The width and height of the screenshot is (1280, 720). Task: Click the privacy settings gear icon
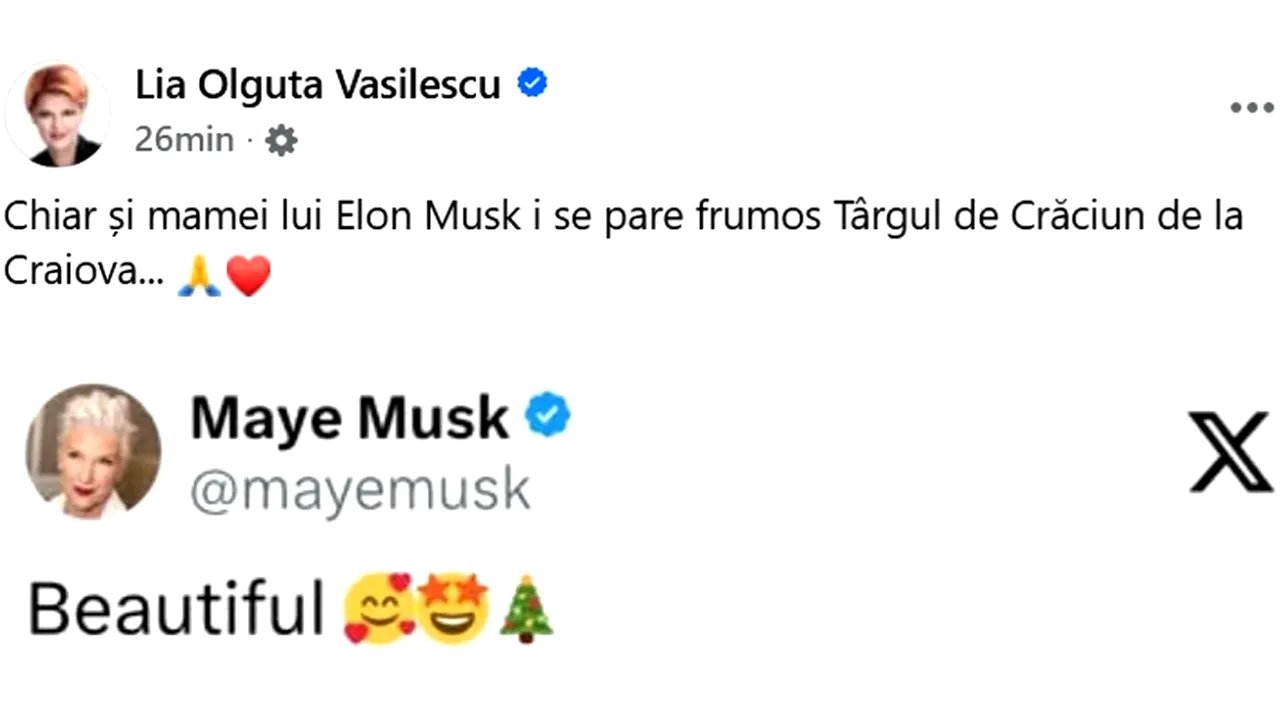280,140
